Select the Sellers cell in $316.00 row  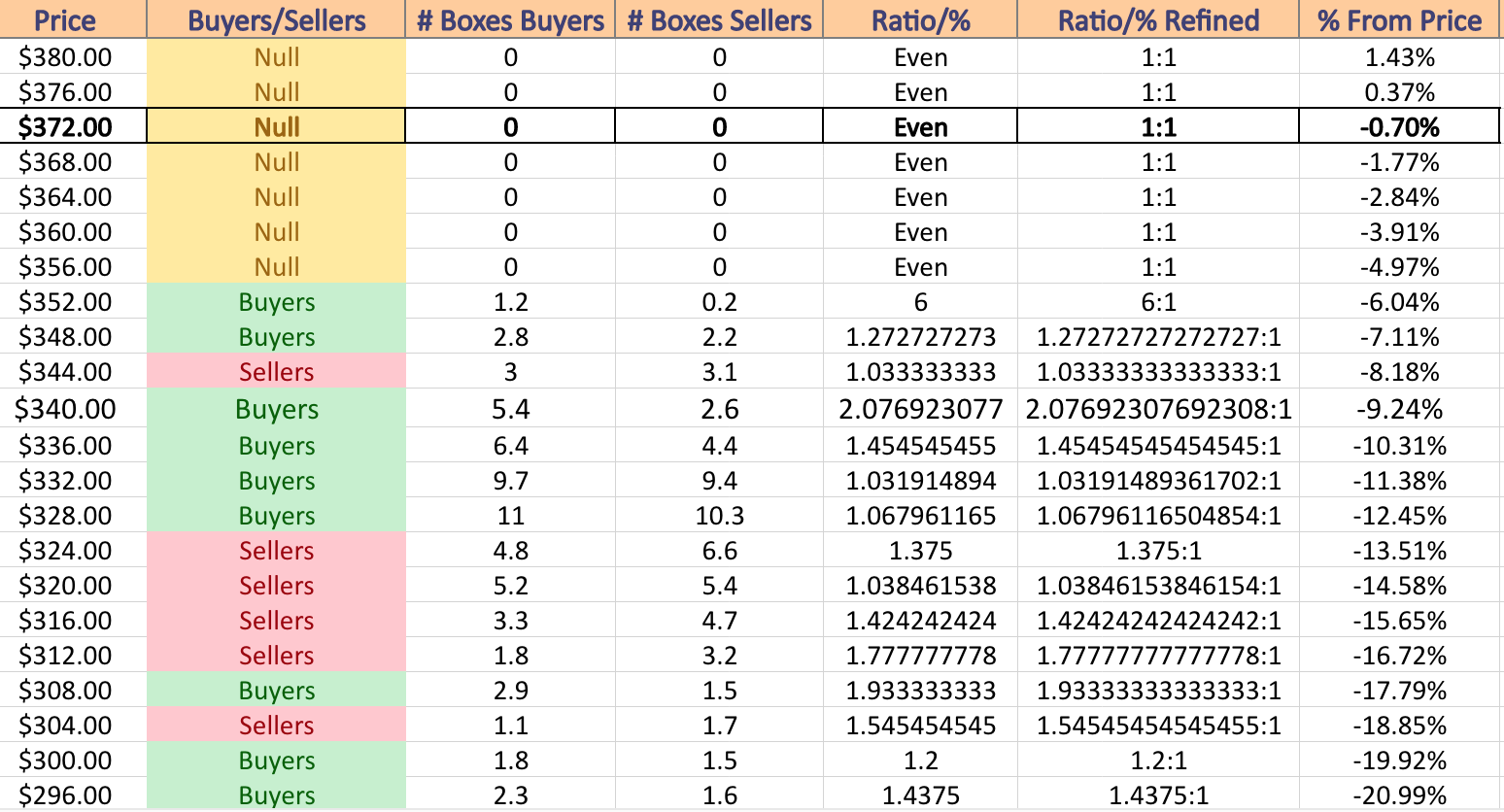(x=276, y=621)
